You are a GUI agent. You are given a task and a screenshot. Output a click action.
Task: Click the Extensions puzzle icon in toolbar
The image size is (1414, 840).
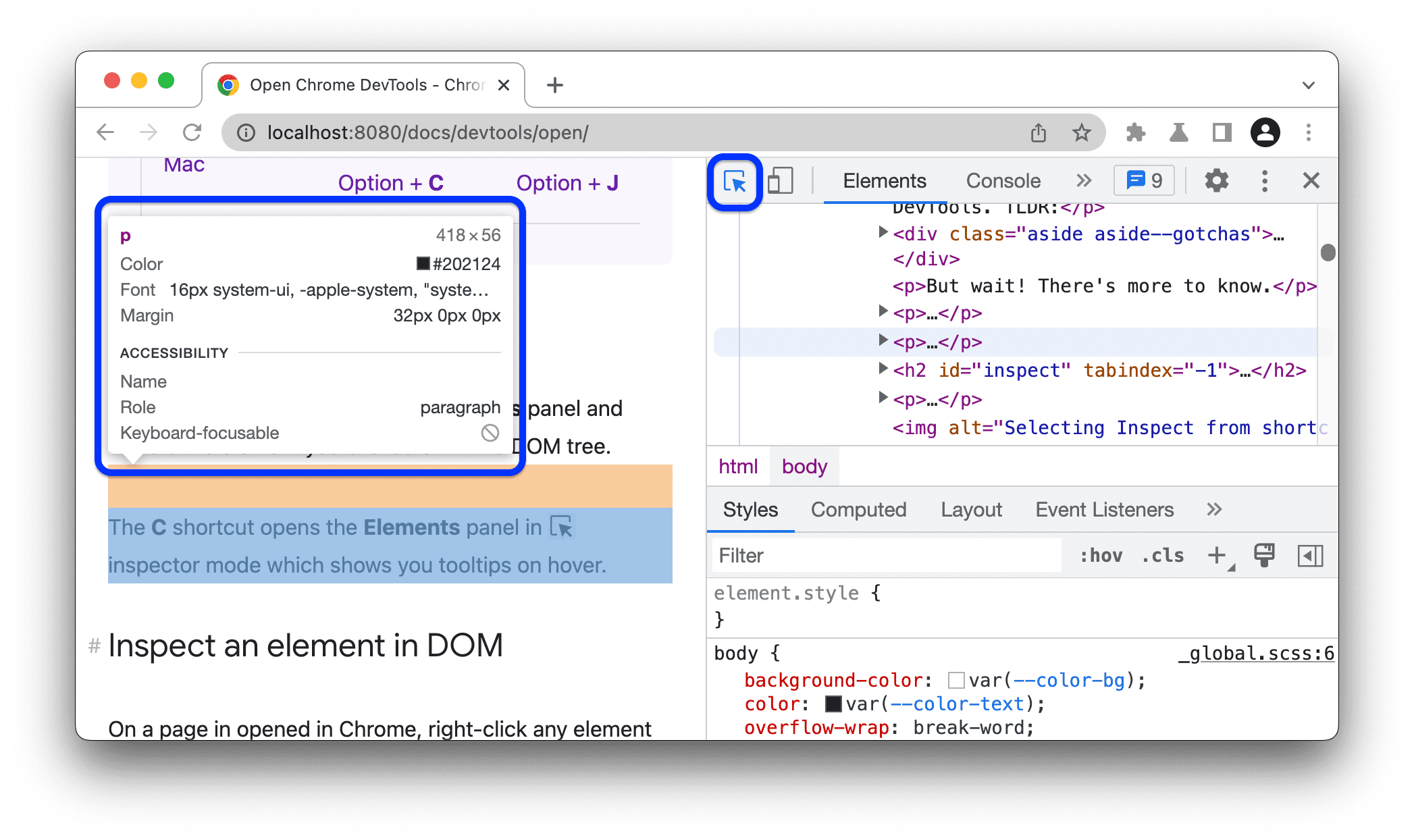1131,131
